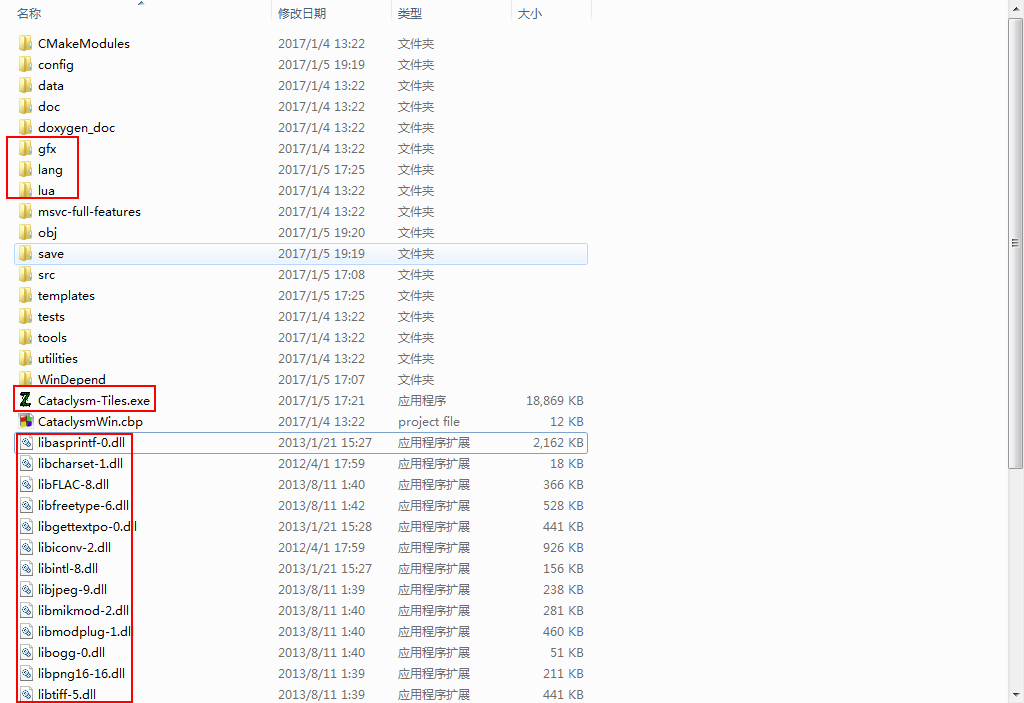The width and height of the screenshot is (1024, 703).
Task: Select the libfreetype-6.dll file icon
Action: click(x=25, y=505)
